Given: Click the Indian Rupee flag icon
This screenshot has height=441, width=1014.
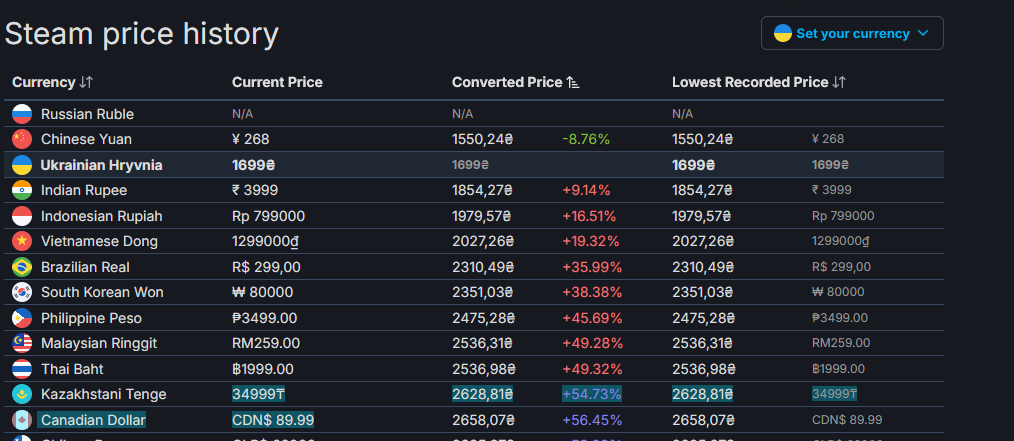Looking at the screenshot, I should point(22,190).
